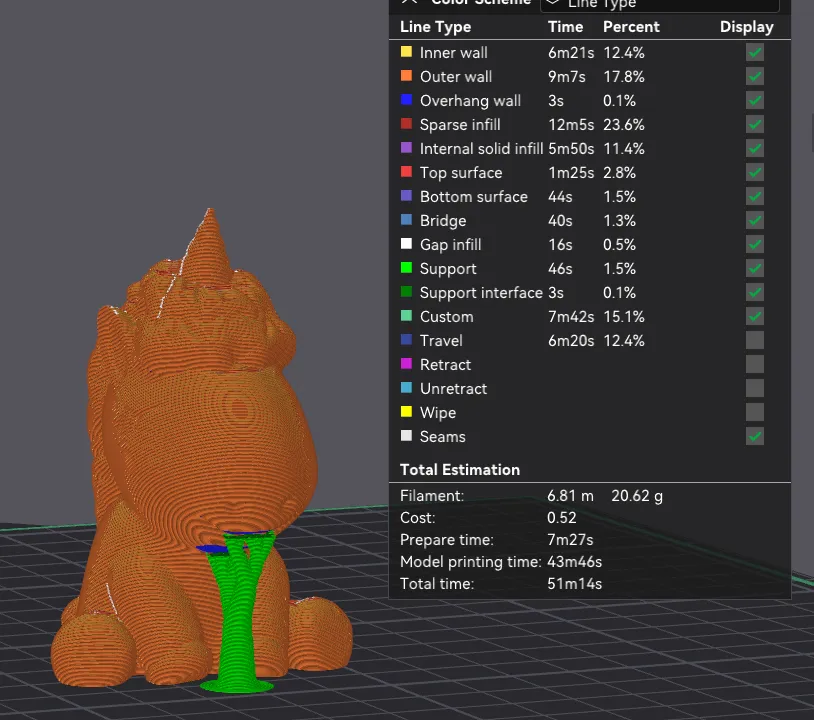Click the yellow Inner wall color swatch

click(406, 52)
